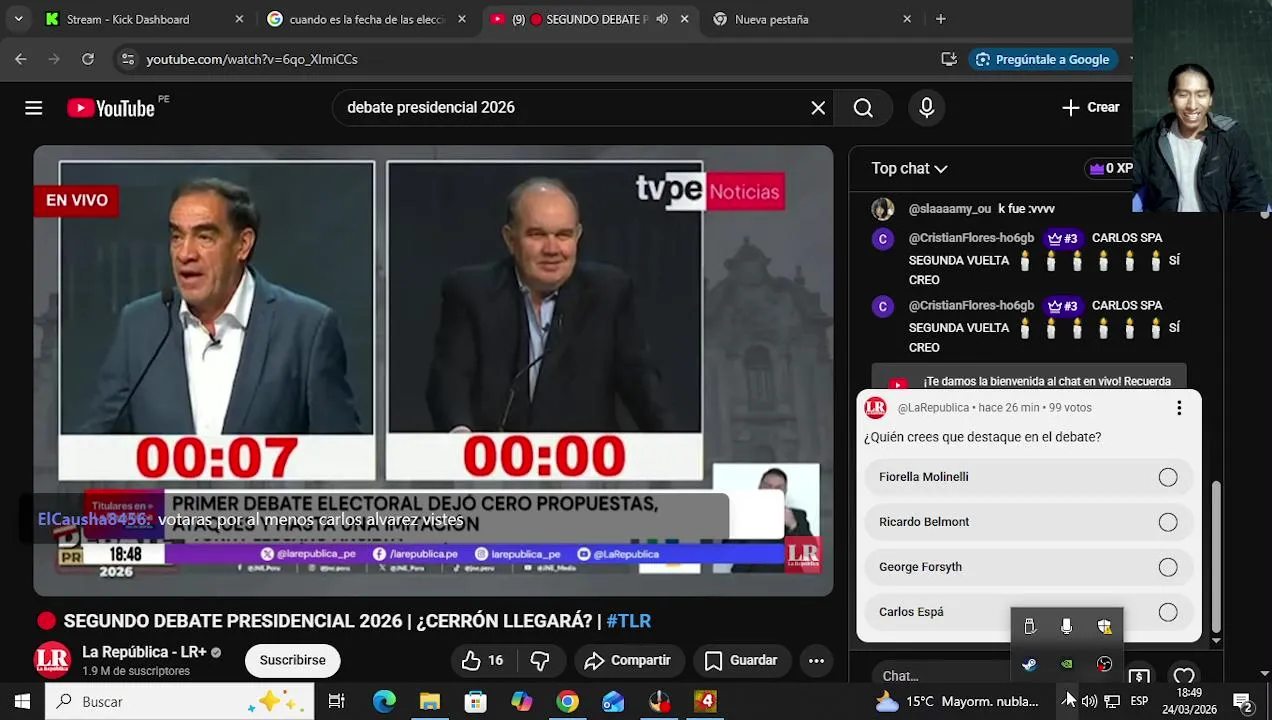The image size is (1272, 720).
Task: Switch to Chrome in taskbar
Action: (567, 701)
